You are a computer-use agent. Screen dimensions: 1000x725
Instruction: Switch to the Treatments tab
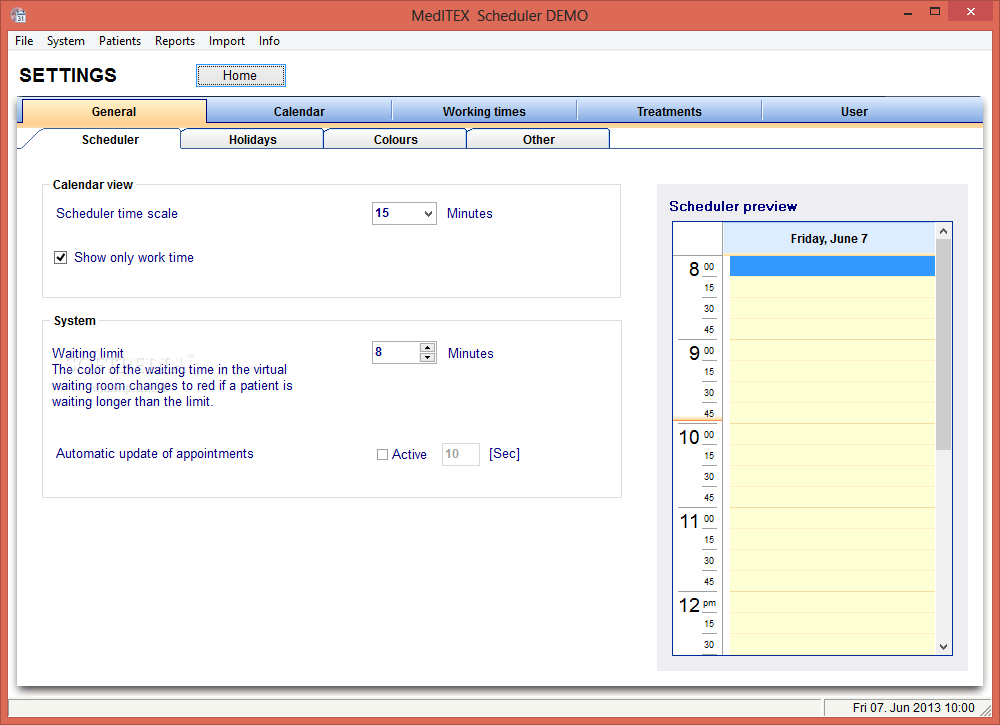coord(669,112)
